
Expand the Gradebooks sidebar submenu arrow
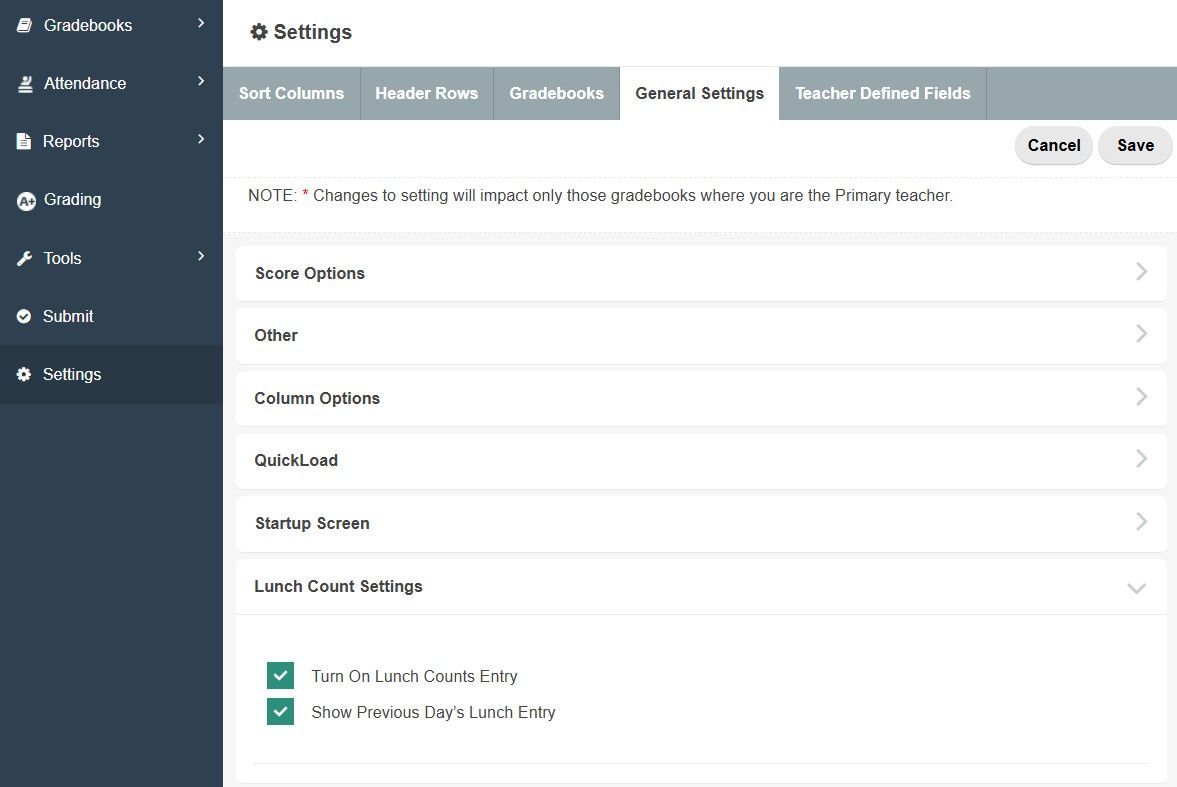[200, 23]
